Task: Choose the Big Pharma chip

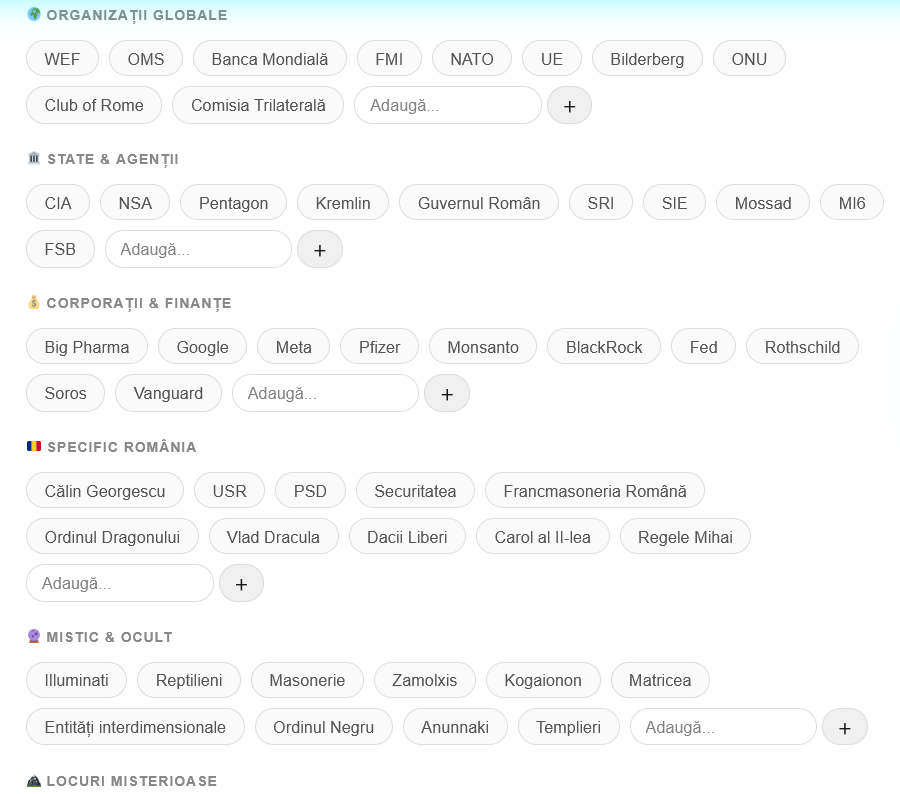Action: coord(87,347)
